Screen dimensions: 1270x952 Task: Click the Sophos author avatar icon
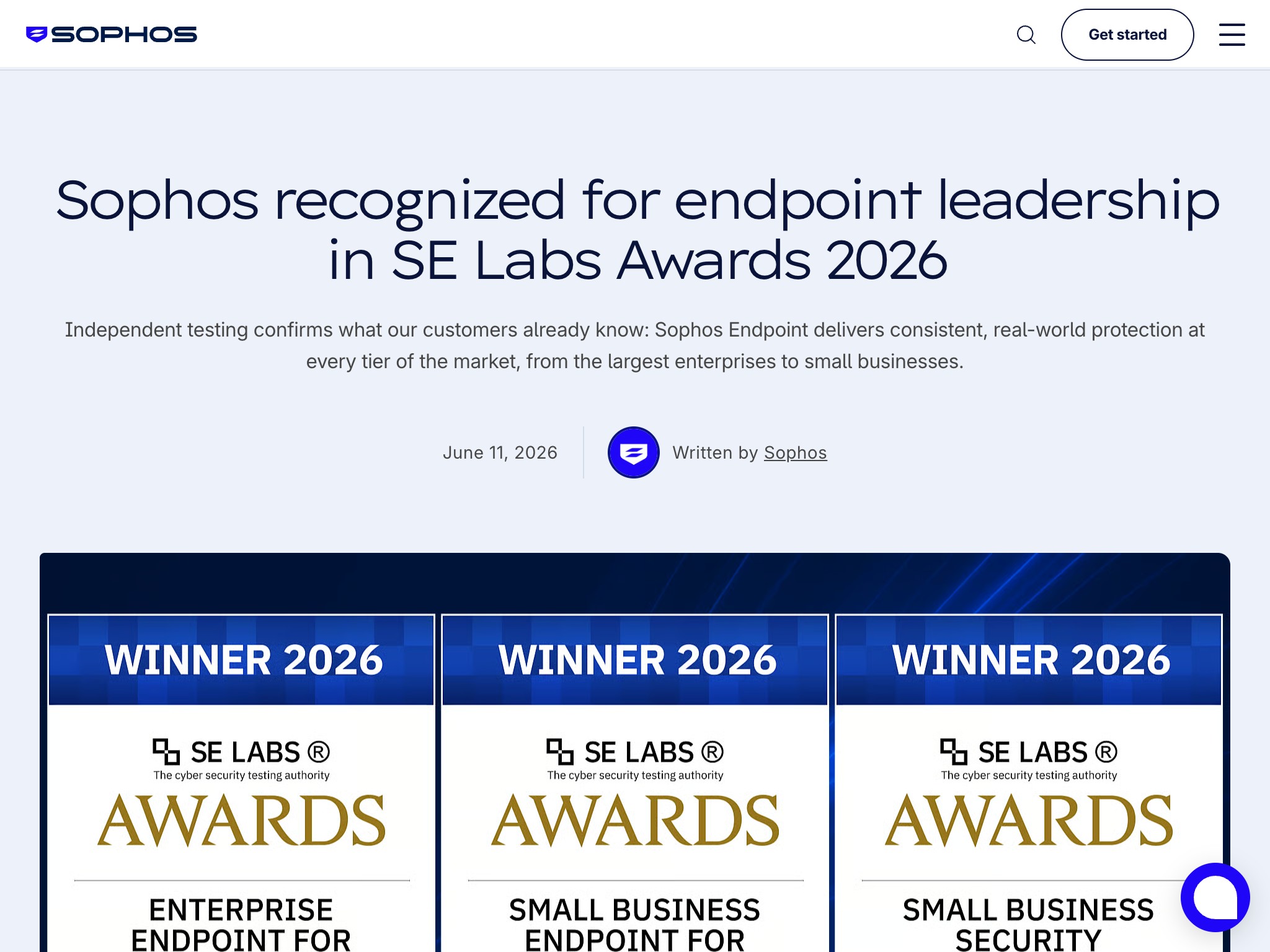(x=633, y=452)
